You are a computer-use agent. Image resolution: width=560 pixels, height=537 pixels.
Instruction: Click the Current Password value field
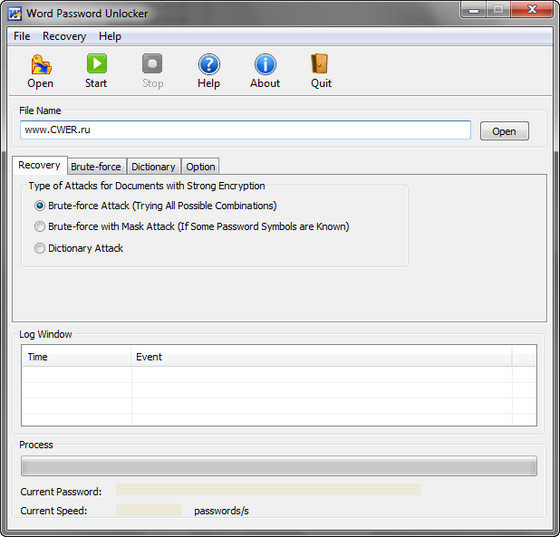(268, 490)
